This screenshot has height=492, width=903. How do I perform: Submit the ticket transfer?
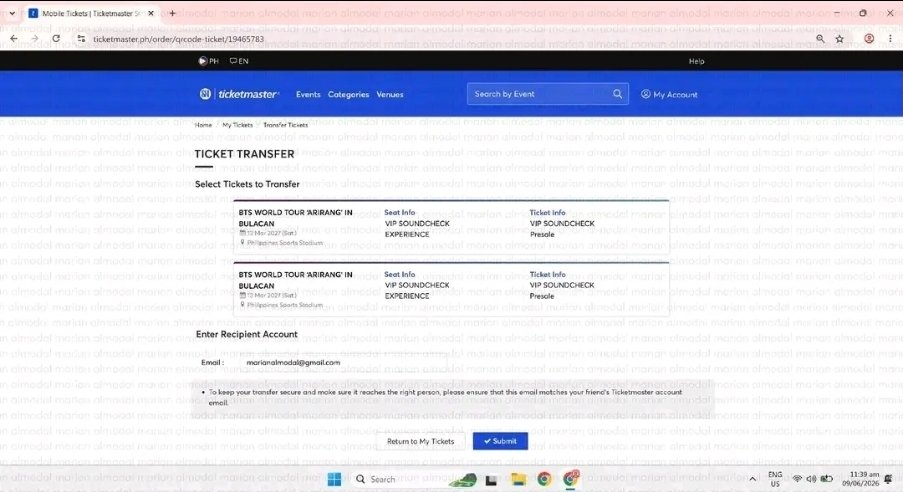pos(500,441)
